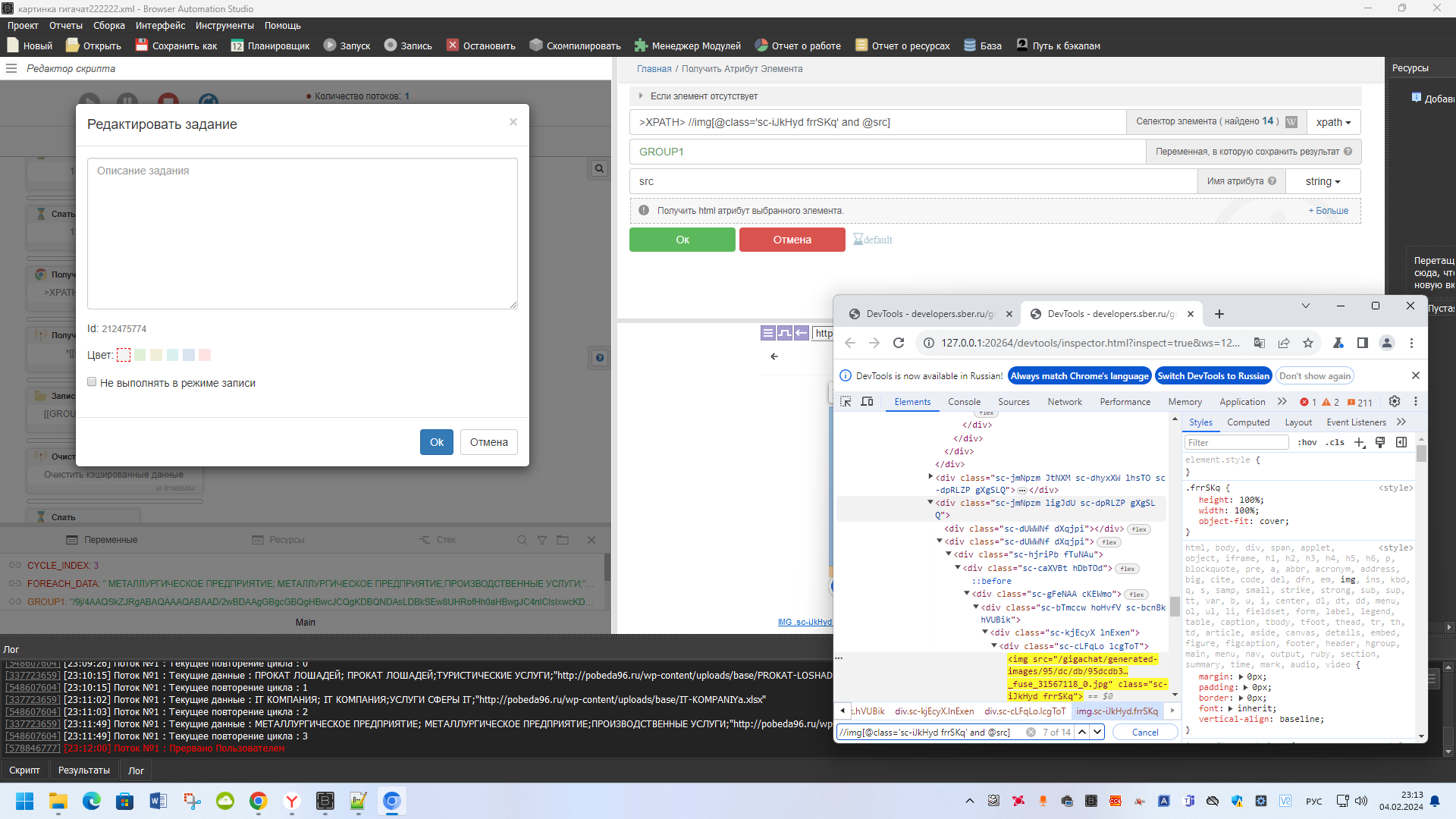
Task: Click the DevTools inspect element picker icon
Action: pyautogui.click(x=846, y=402)
